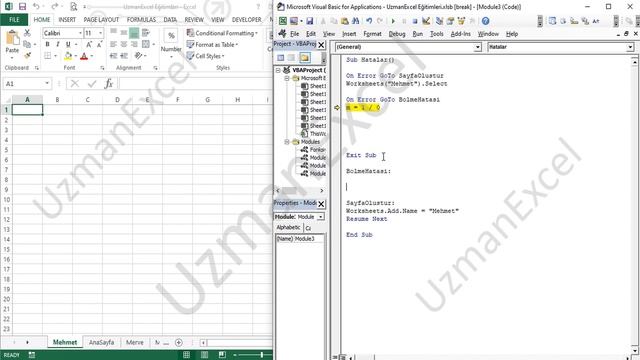Screen dimensions: 640x360
Task: Open the Run menu in VBA editor
Action: tap(418, 34)
